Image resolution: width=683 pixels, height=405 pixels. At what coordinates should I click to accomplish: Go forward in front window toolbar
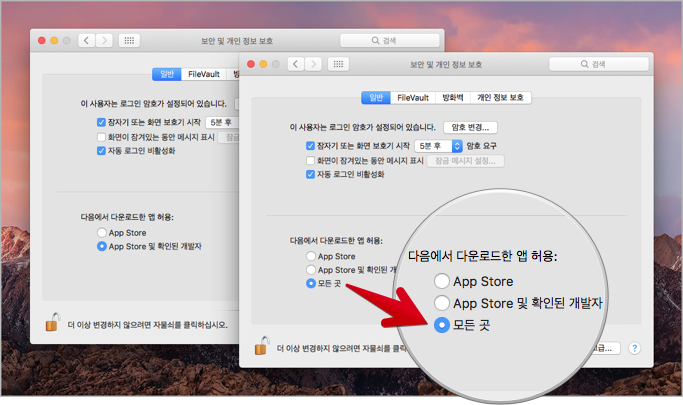[x=313, y=64]
